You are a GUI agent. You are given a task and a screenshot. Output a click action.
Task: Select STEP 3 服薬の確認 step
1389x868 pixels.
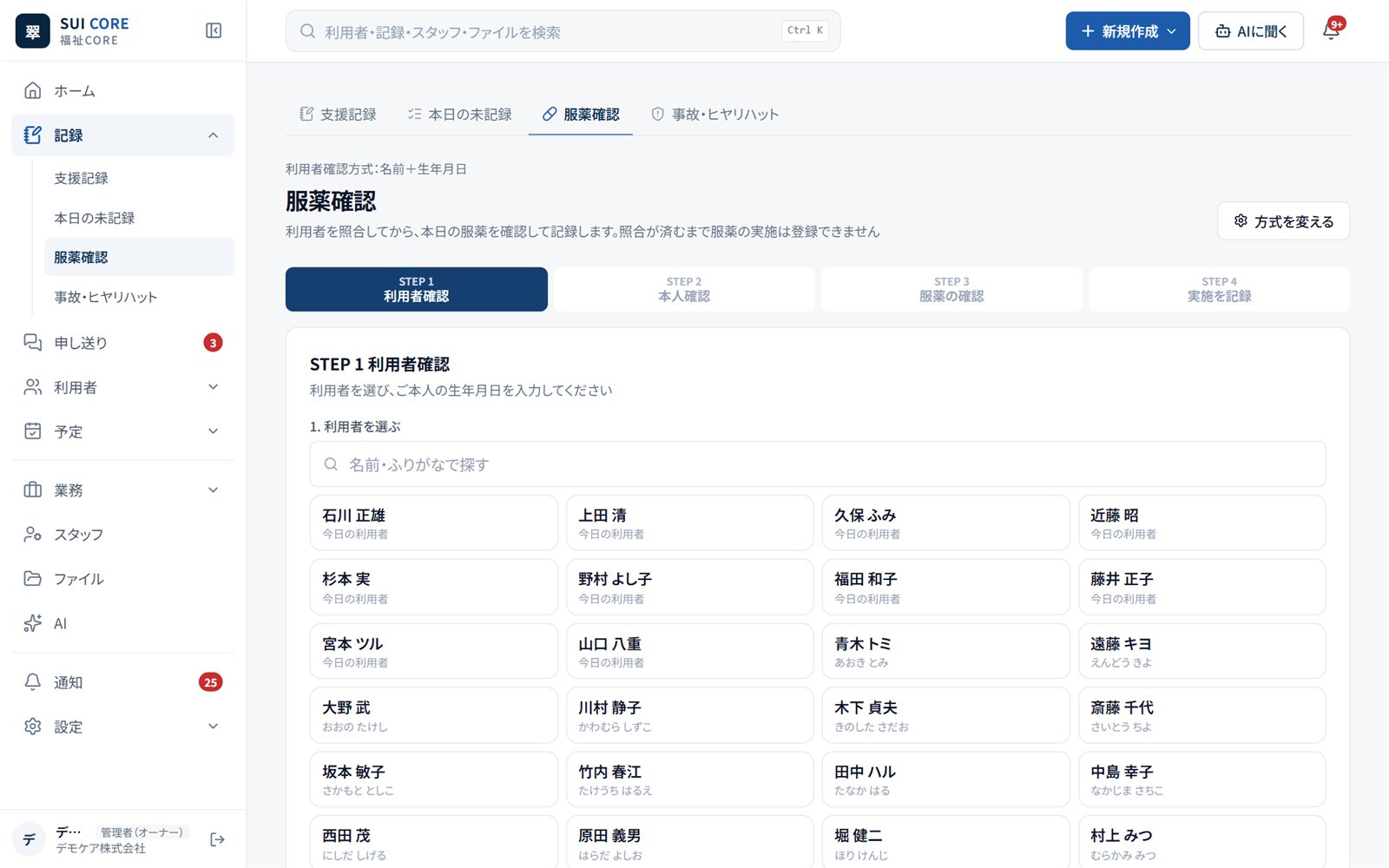(951, 289)
